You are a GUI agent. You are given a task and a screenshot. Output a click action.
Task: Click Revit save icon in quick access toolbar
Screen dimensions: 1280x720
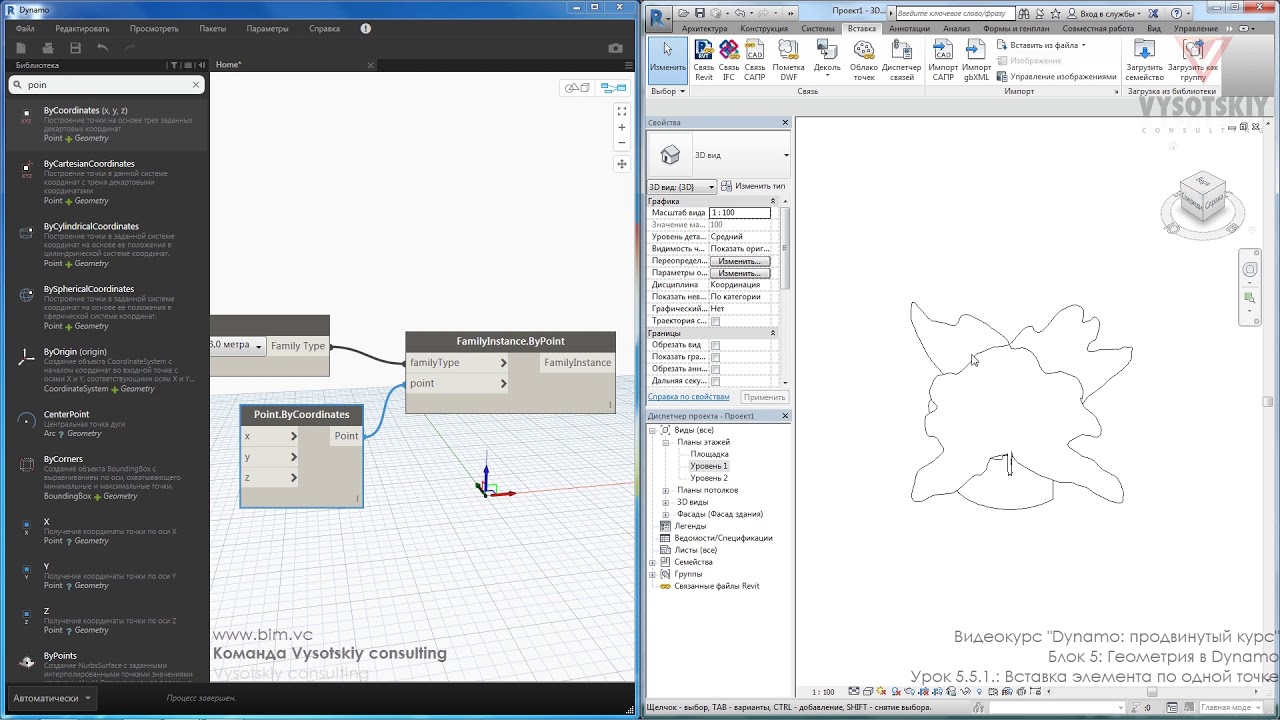[x=700, y=13]
